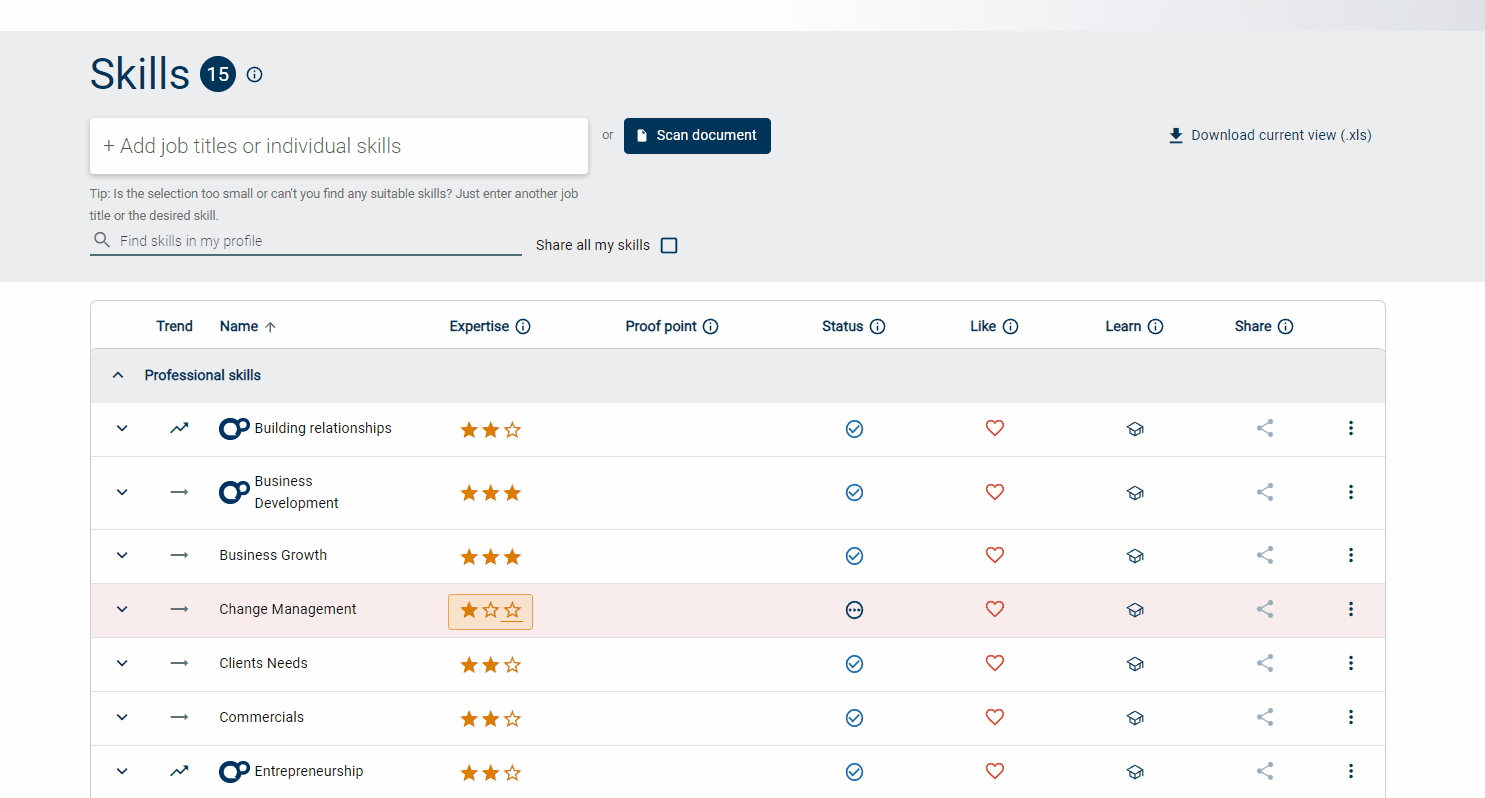Click the search magnifier in Find skills field
1485x798 pixels.
pos(101,240)
